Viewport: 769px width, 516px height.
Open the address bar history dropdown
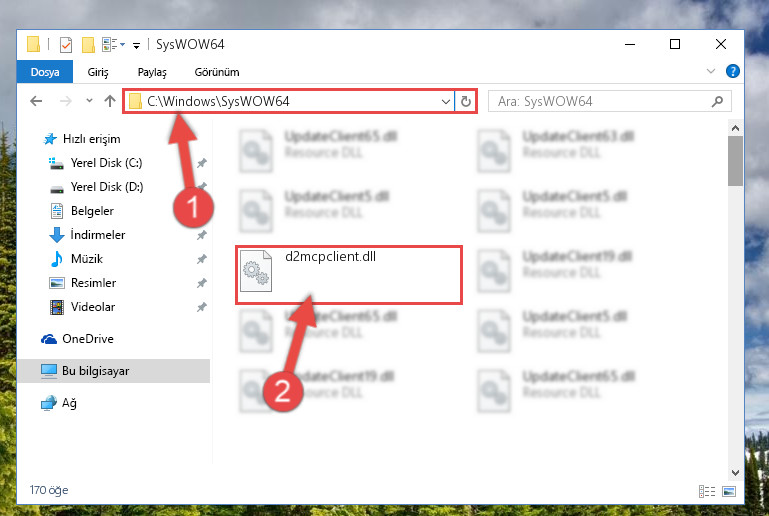tap(445, 102)
